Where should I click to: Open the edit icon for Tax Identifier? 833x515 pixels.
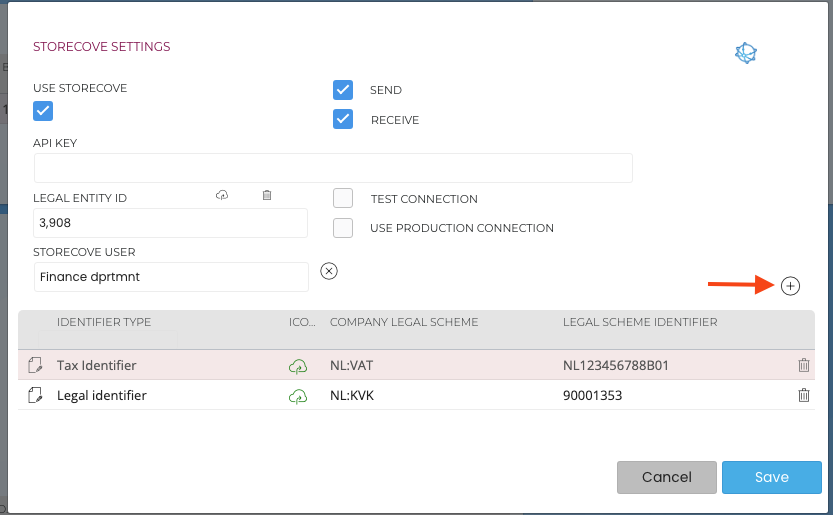(x=36, y=366)
